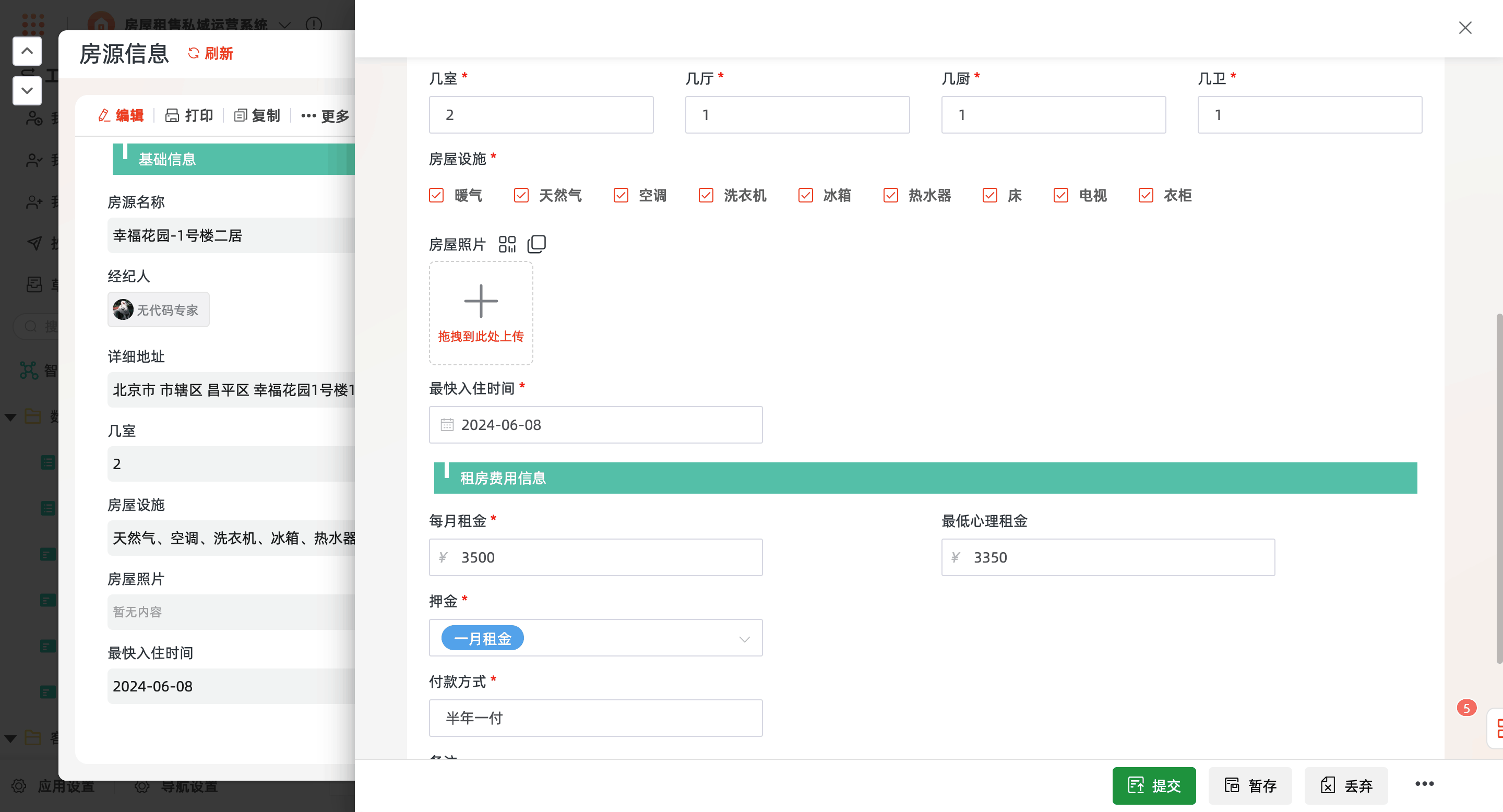Click the 打印 printer icon

pos(172,115)
